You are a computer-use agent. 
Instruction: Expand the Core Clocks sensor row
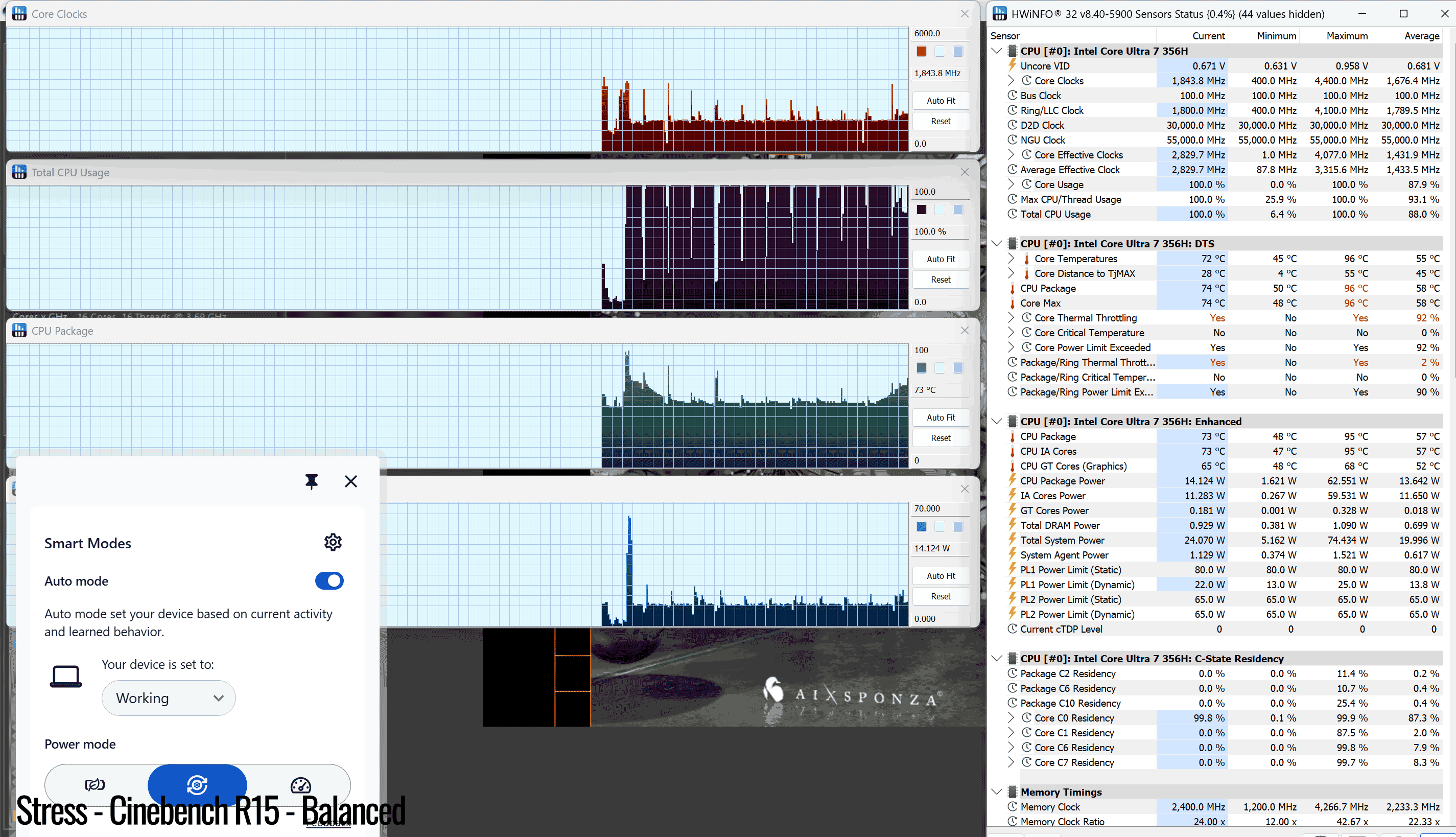click(x=1011, y=81)
